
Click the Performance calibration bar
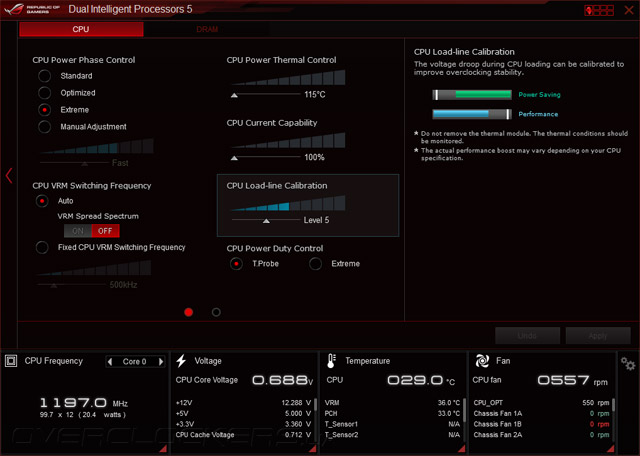coord(472,114)
